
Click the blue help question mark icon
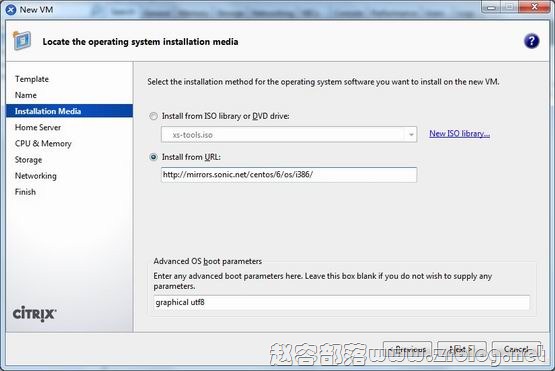click(531, 41)
